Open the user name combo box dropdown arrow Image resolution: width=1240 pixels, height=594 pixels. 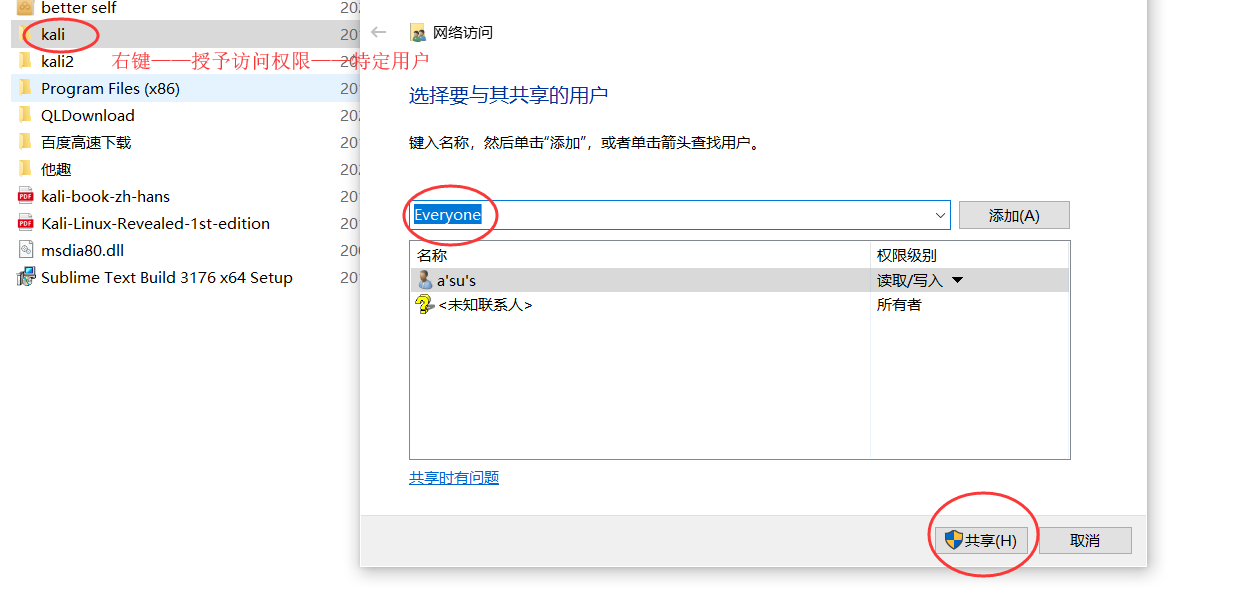click(940, 215)
